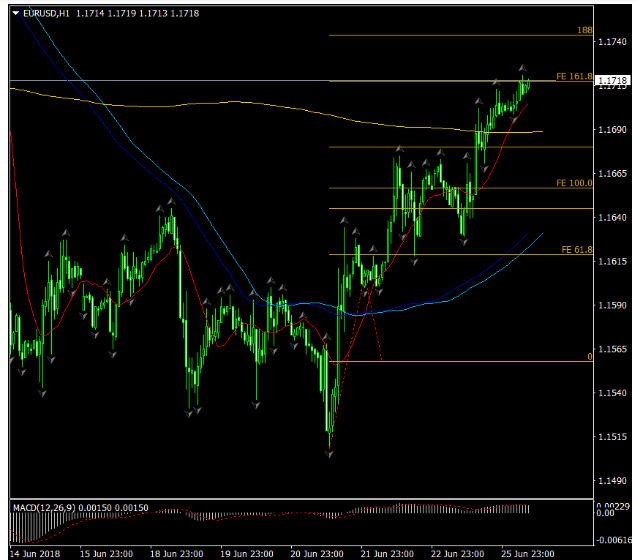Click the Fibonacci 0 level label
This screenshot has height=560, width=636.
(x=589, y=356)
